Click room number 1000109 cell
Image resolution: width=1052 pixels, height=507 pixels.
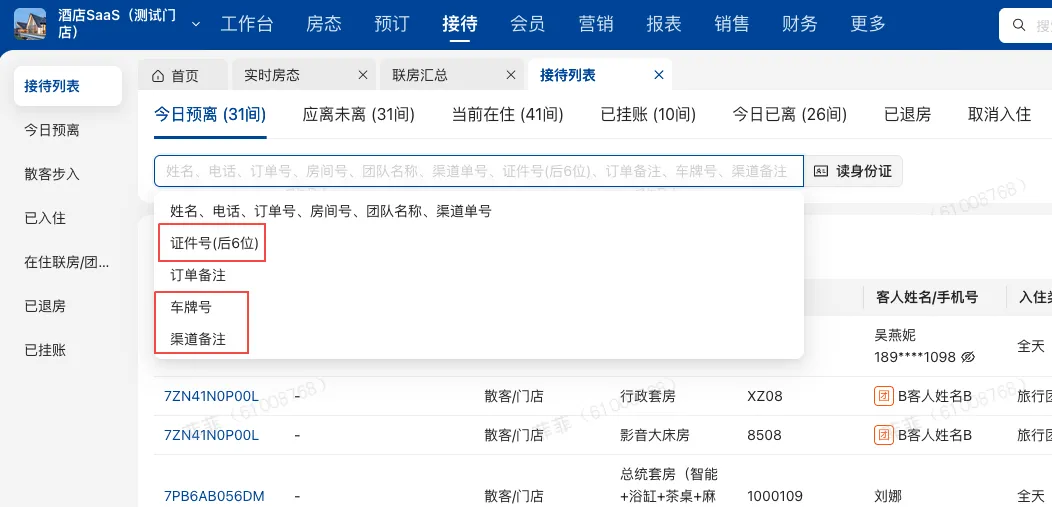775,496
